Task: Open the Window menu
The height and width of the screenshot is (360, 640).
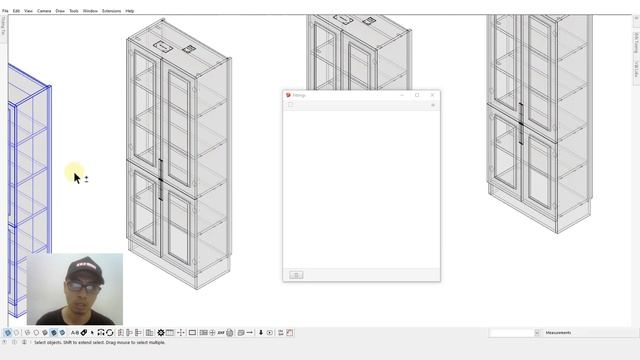Action: [x=90, y=11]
